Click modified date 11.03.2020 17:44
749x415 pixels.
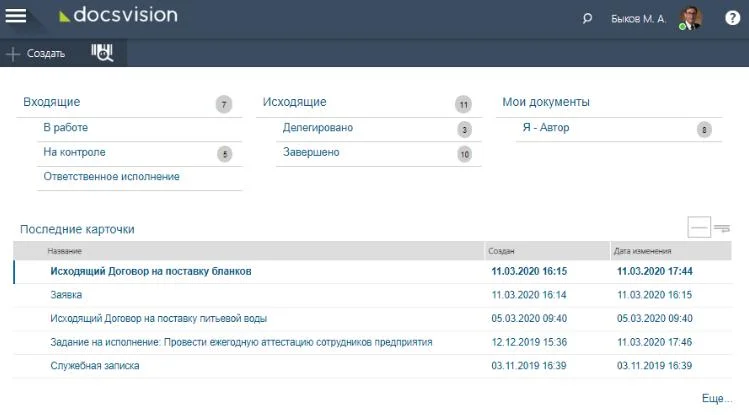coord(655,271)
